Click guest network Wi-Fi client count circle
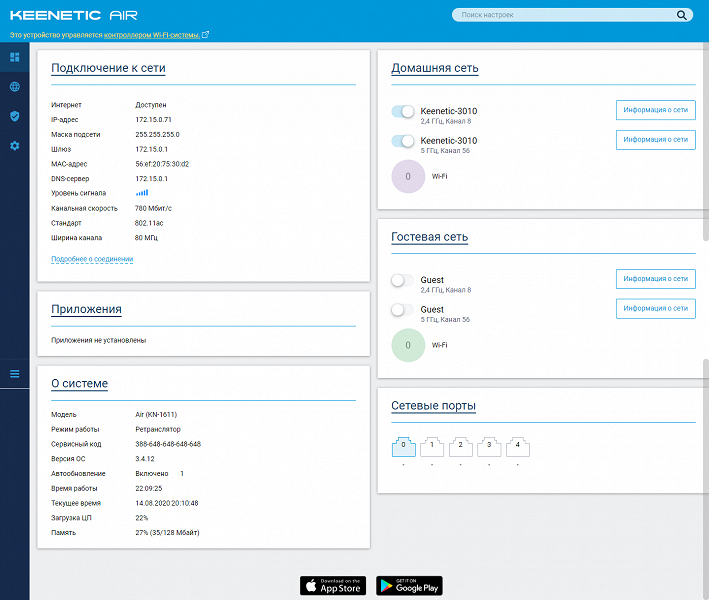709x600 pixels. [408, 345]
